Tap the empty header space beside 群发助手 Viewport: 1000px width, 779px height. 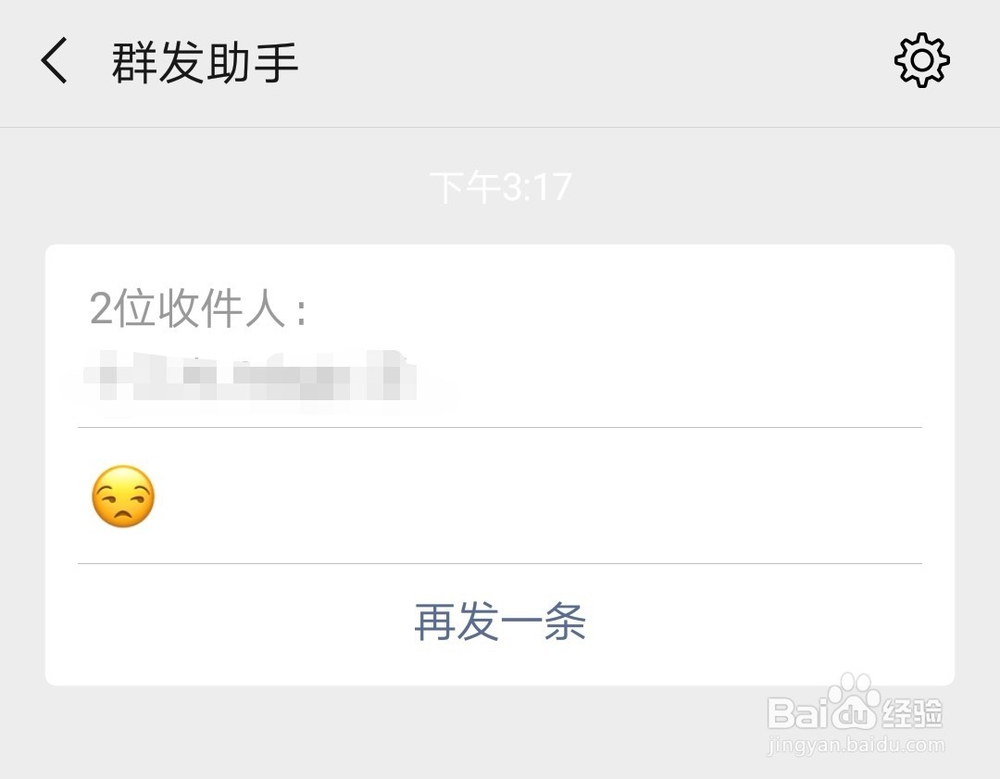pyautogui.click(x=593, y=62)
